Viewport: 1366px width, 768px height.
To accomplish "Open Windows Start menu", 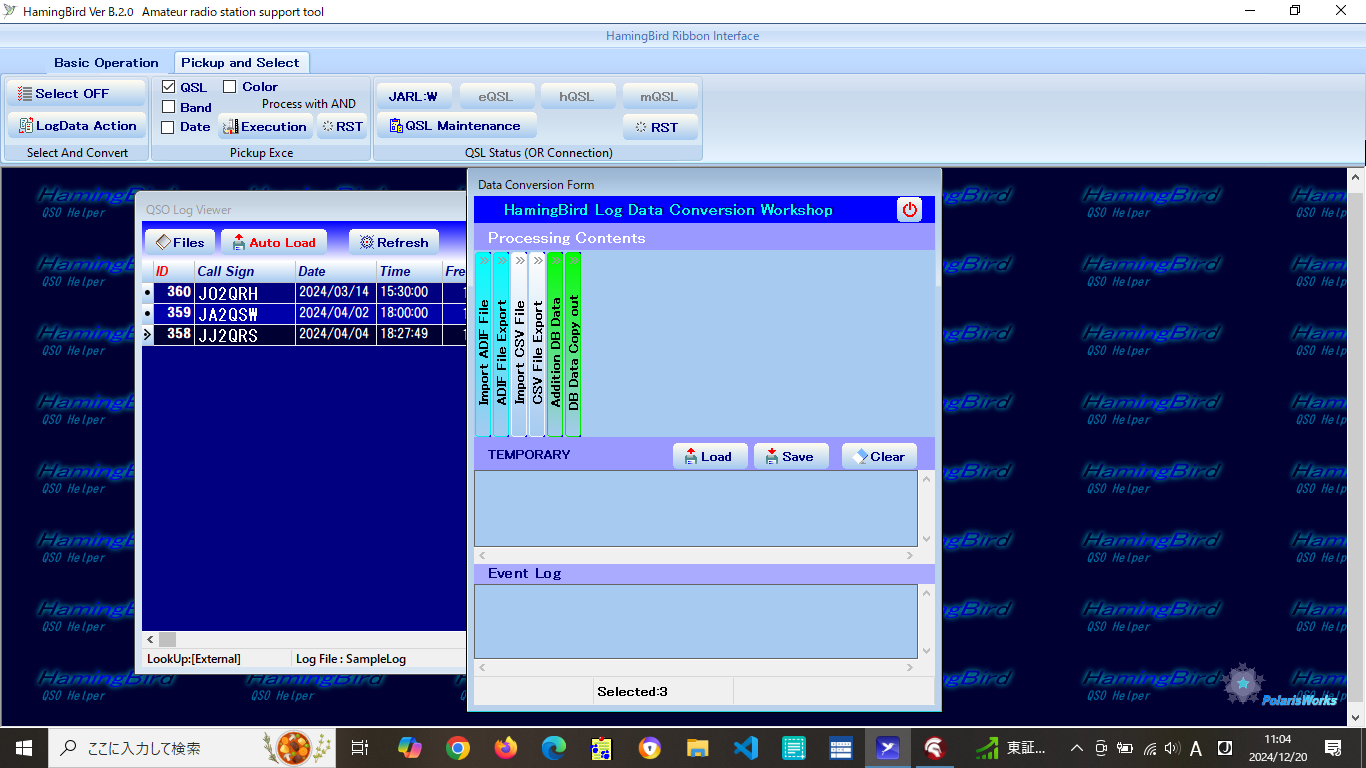I will coord(24,747).
